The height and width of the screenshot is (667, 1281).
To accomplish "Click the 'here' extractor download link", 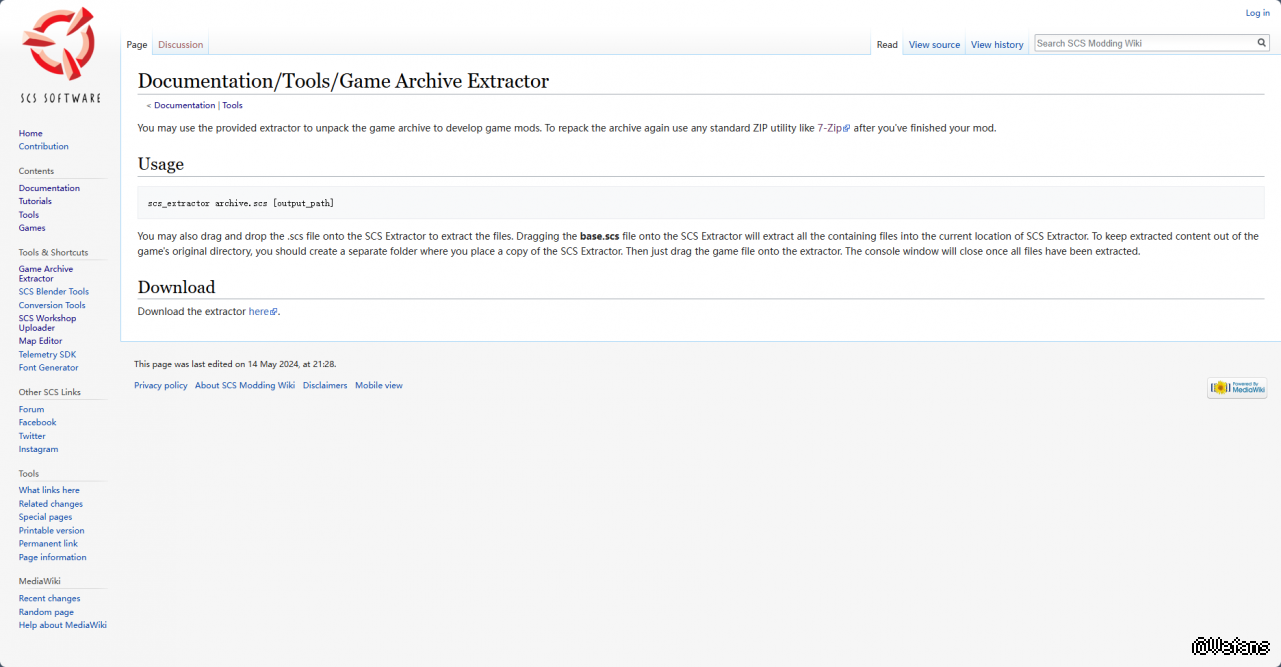I will click(259, 312).
